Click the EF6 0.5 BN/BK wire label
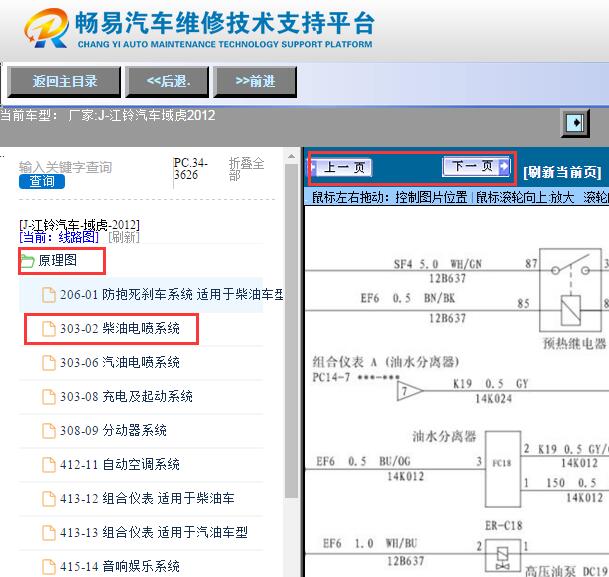 [x=408, y=298]
